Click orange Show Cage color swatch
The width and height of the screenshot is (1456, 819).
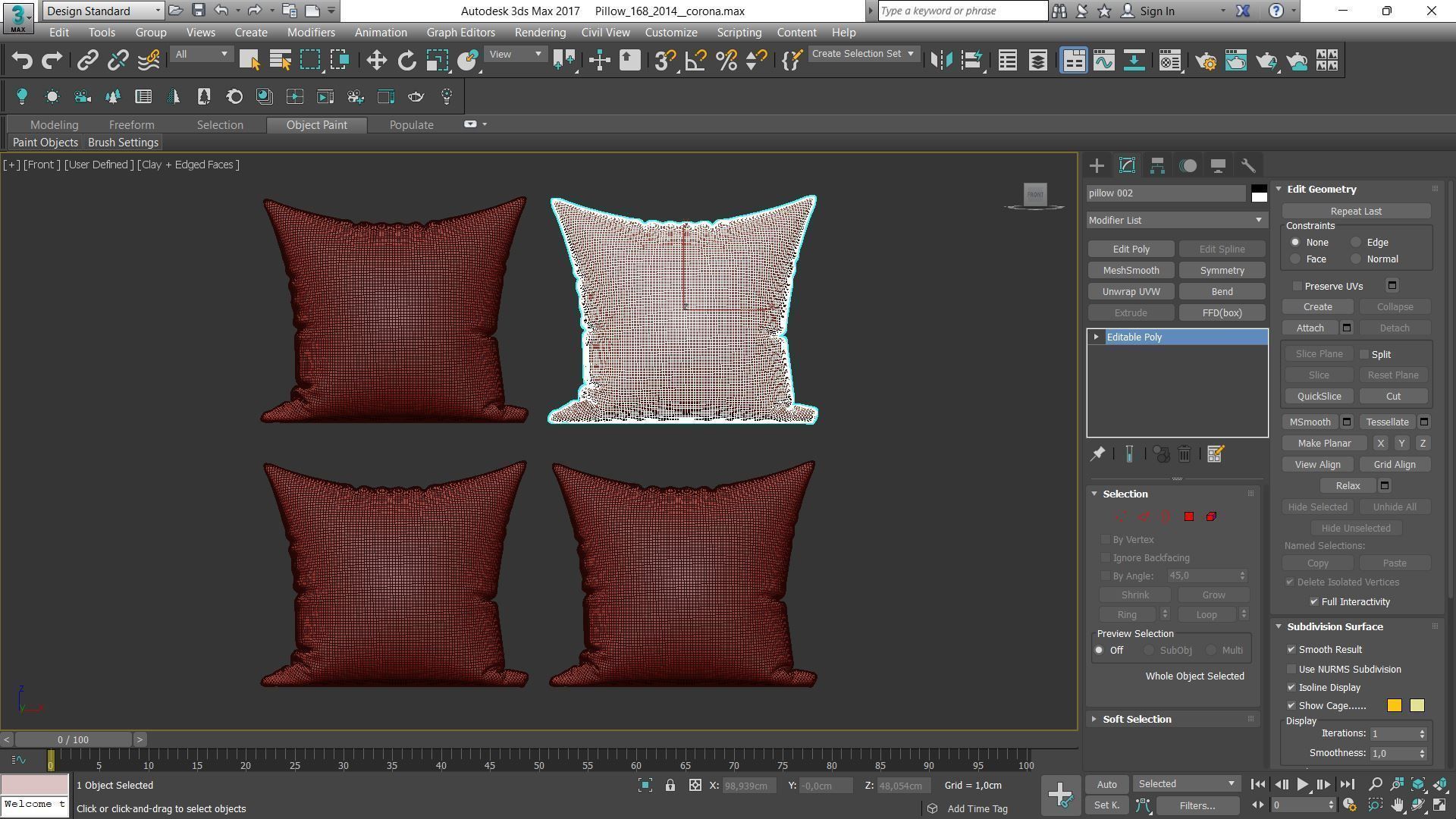[x=1394, y=706]
